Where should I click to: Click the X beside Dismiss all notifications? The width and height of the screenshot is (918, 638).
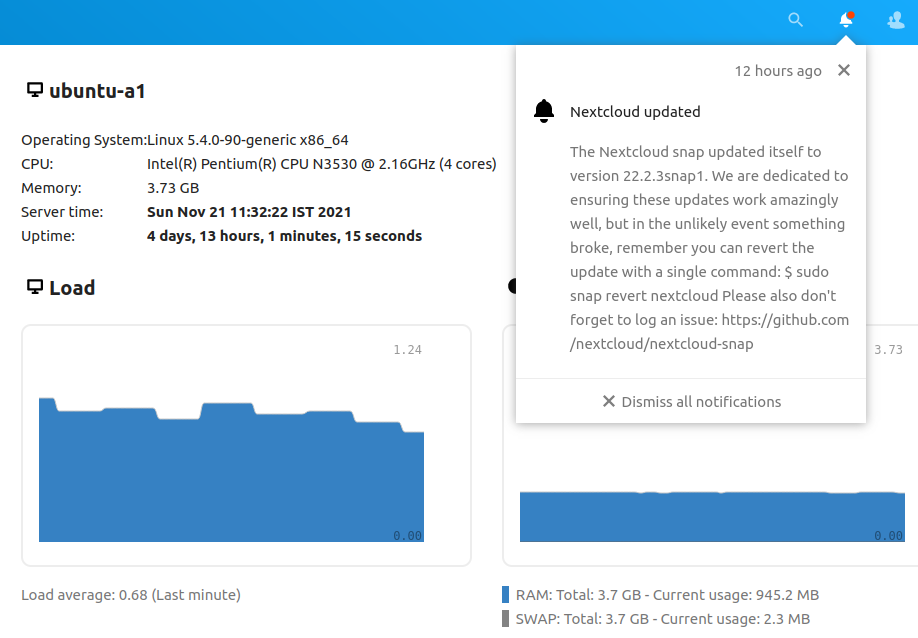click(x=607, y=401)
